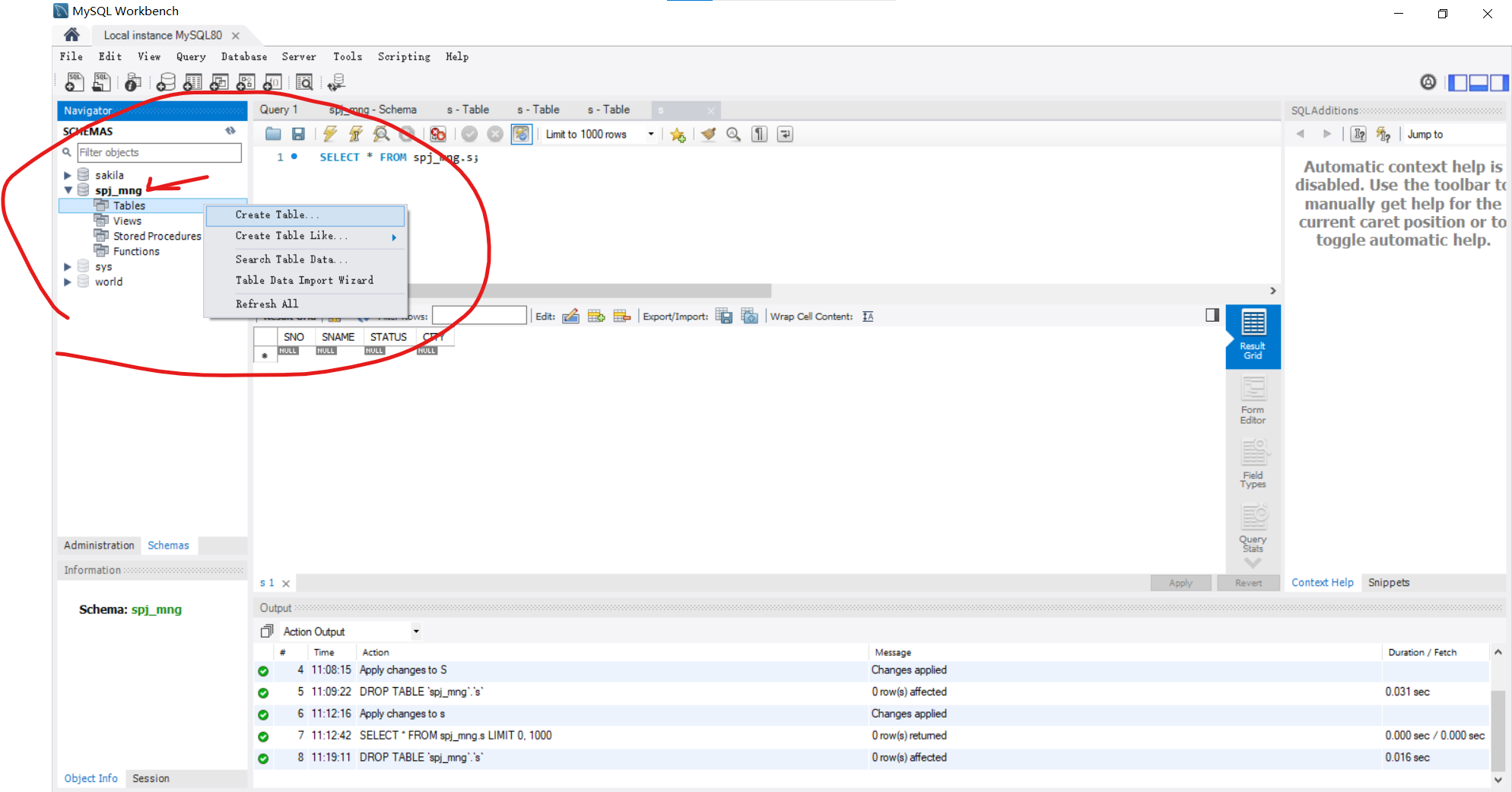Toggle stop-on-error execution mode
The width and height of the screenshot is (1512, 792).
(438, 134)
